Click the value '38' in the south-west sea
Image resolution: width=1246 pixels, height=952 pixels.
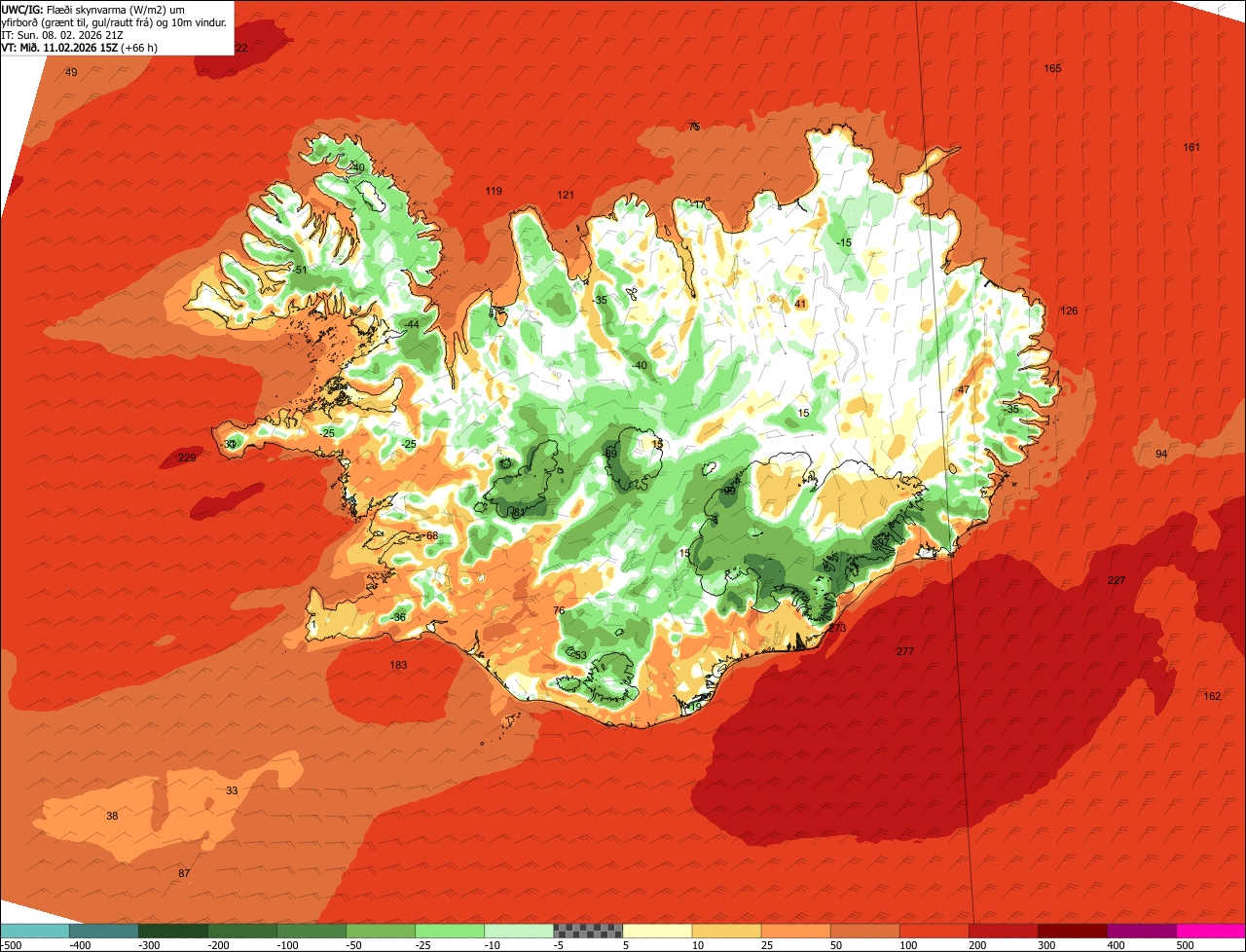point(112,816)
